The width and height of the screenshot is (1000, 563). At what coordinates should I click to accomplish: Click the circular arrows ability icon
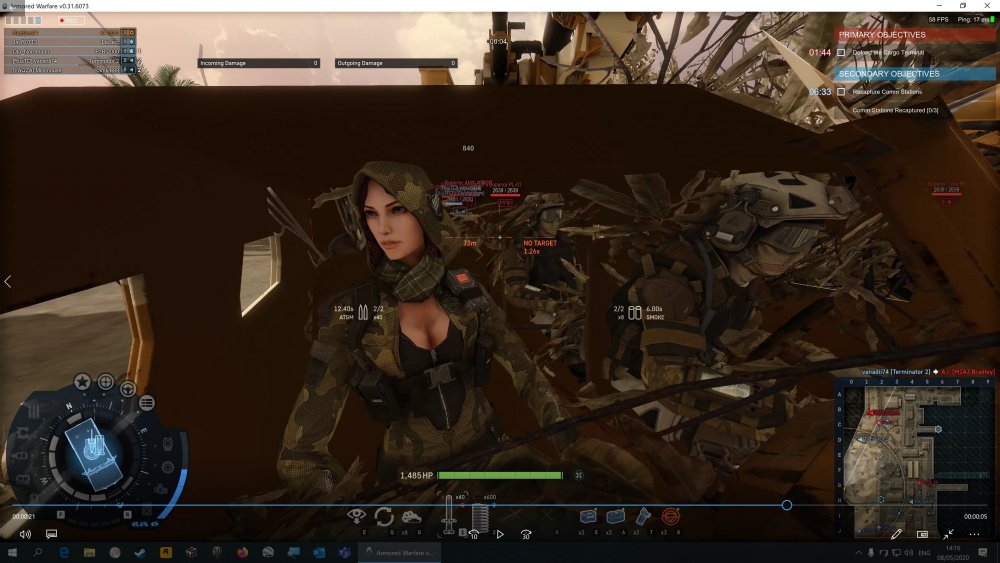(x=384, y=516)
